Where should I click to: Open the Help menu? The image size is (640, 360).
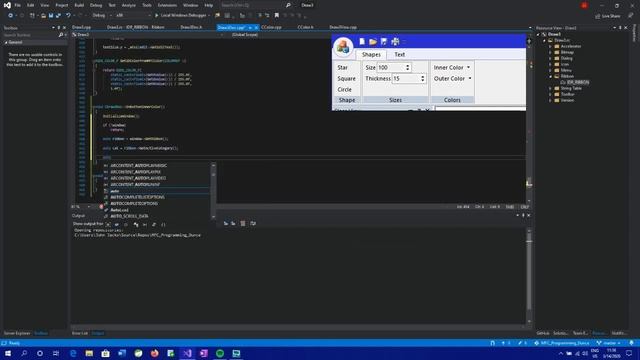pos(209,5)
